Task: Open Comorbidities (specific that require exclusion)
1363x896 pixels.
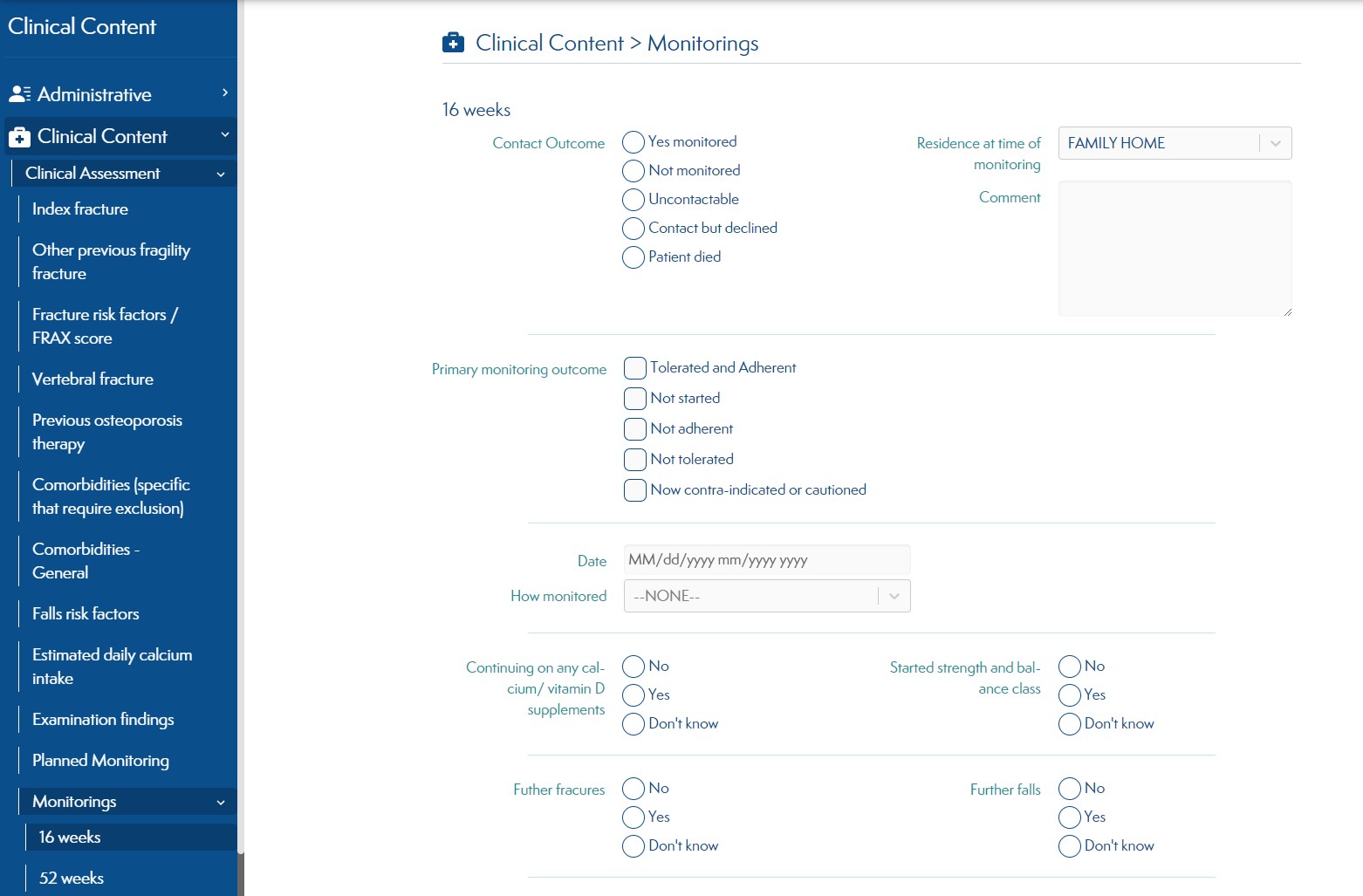Action: pyautogui.click(x=127, y=496)
